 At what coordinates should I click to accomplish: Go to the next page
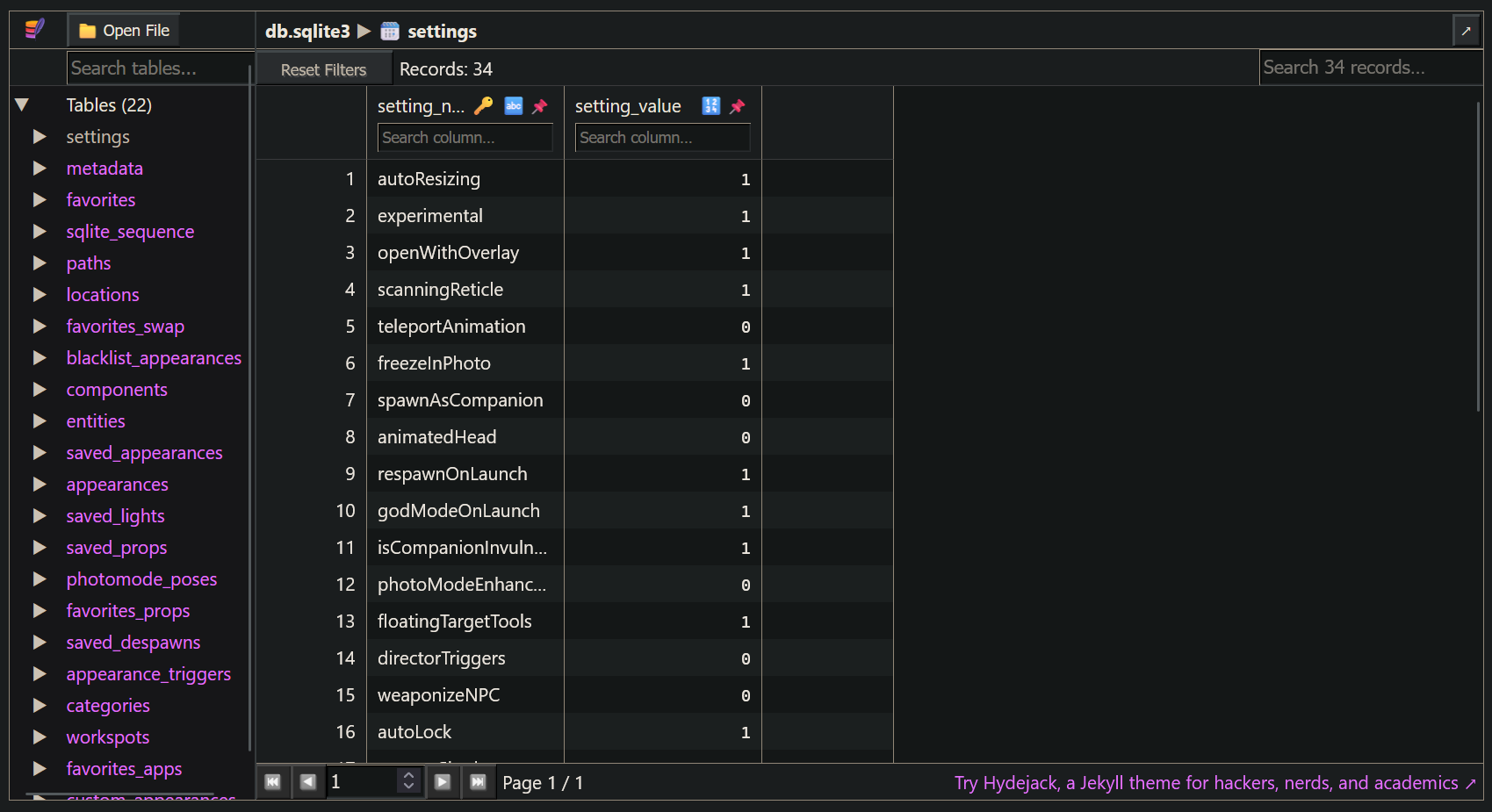tap(443, 782)
